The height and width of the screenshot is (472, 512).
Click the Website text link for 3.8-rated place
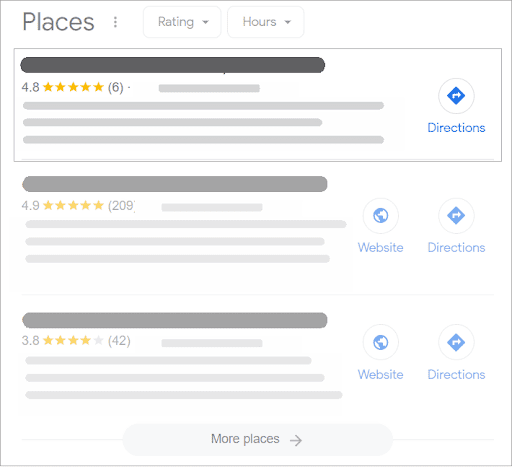(381, 374)
